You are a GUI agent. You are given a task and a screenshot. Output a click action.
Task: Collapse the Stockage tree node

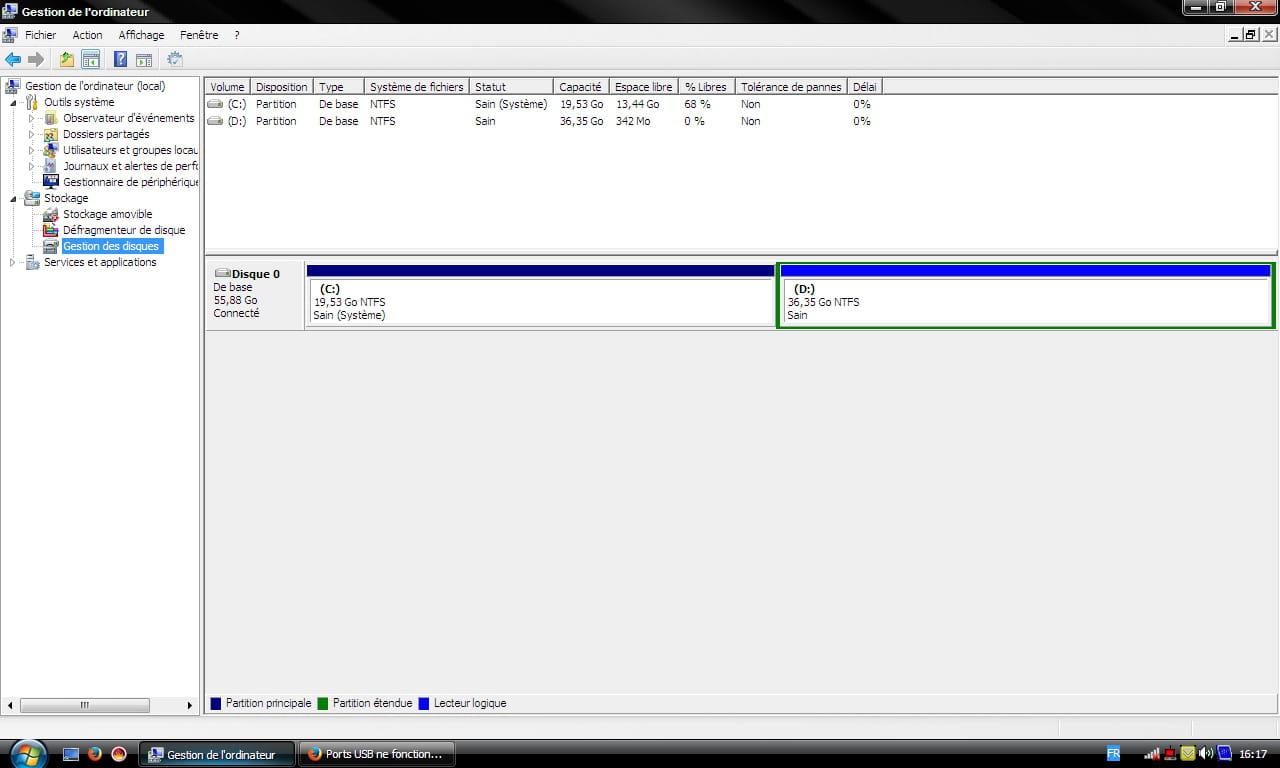tap(13, 198)
